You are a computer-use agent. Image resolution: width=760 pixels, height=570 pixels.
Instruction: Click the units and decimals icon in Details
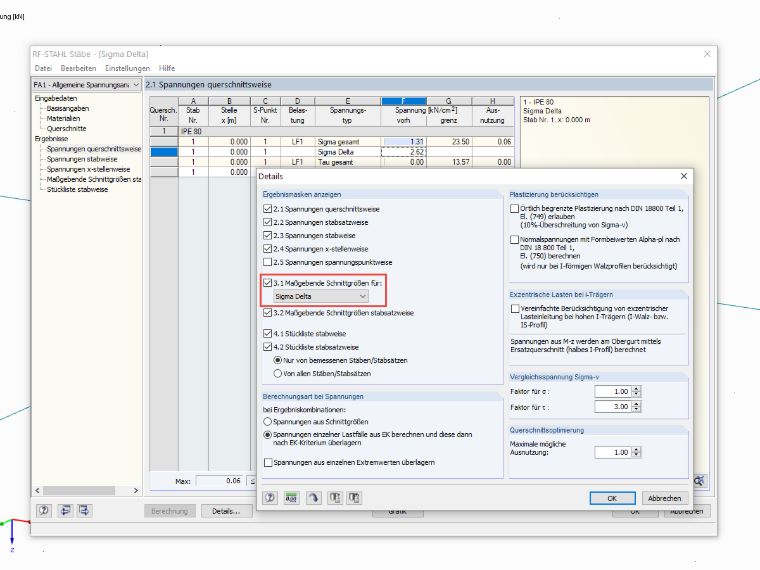coord(291,498)
